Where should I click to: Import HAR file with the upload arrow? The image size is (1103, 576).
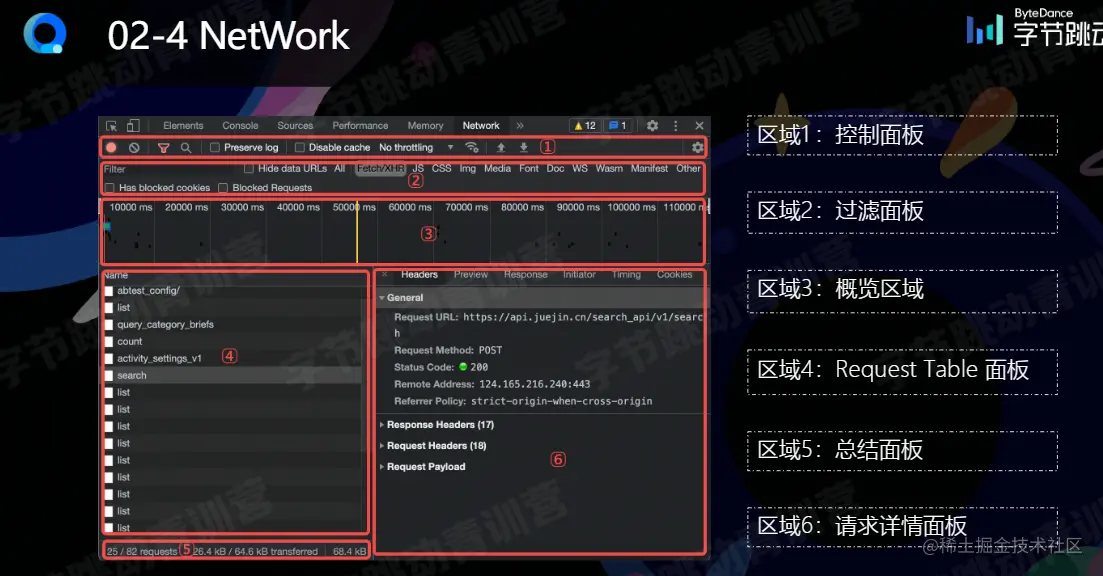[501, 148]
